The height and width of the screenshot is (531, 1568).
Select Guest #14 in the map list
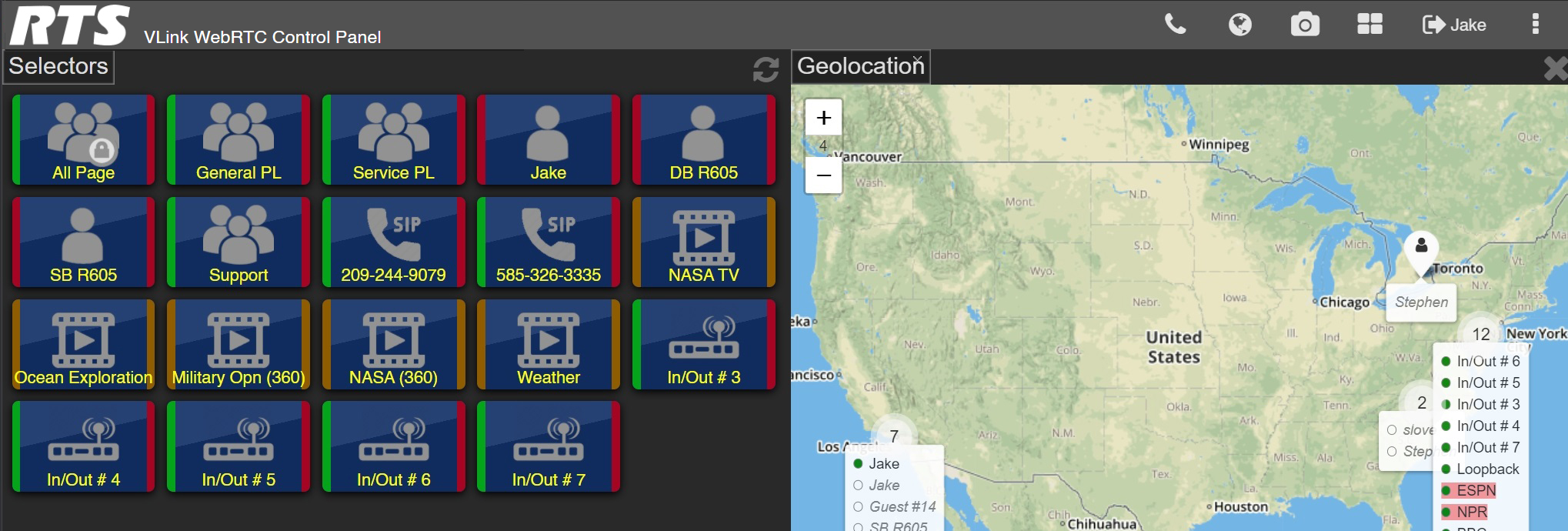895,506
